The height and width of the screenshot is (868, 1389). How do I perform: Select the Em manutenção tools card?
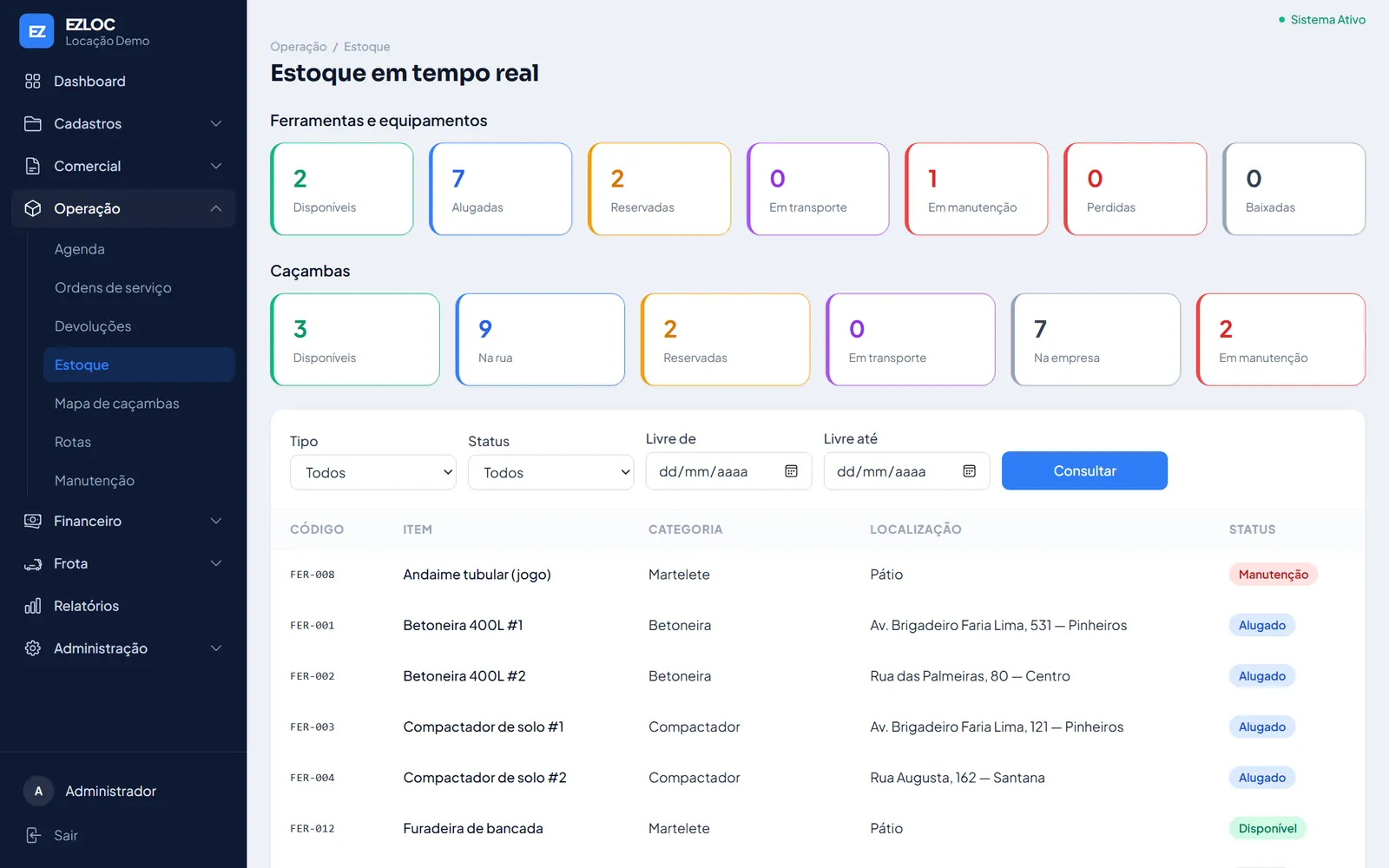point(977,189)
